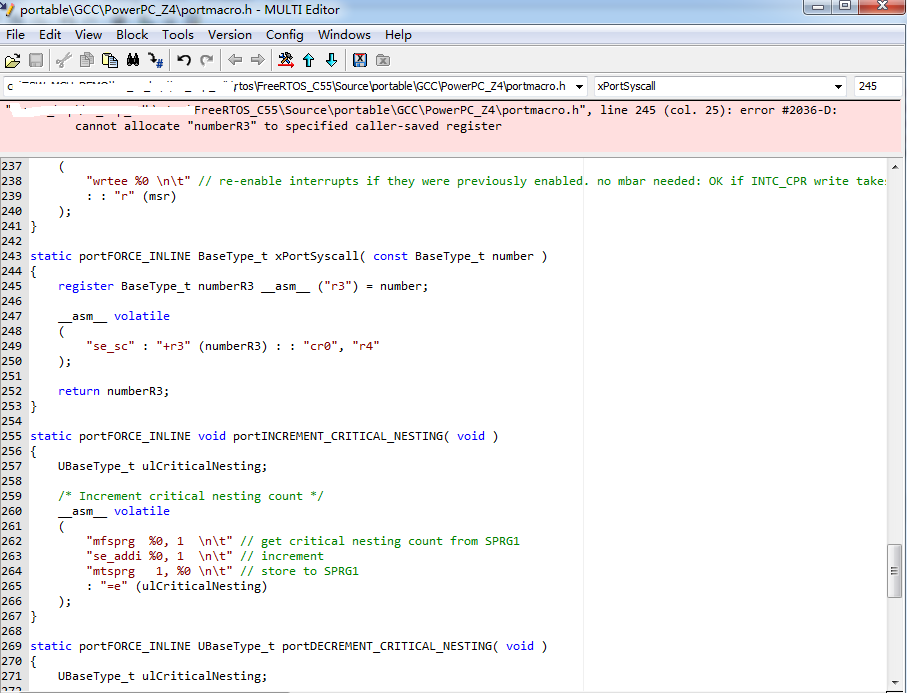This screenshot has height=693, width=907.
Task: Open the View menu
Action: coord(89,35)
